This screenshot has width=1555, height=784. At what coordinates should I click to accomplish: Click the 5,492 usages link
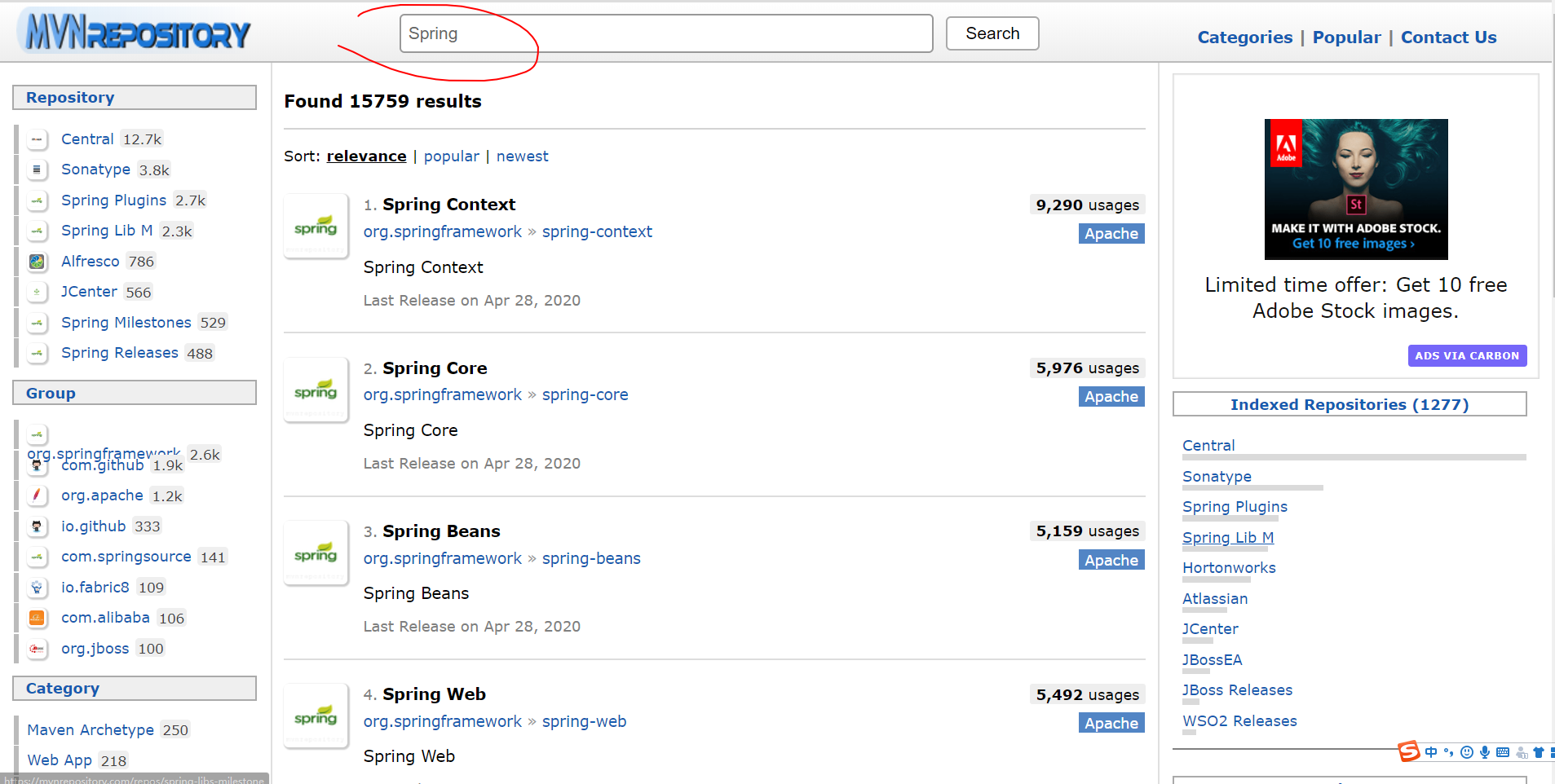[1087, 695]
